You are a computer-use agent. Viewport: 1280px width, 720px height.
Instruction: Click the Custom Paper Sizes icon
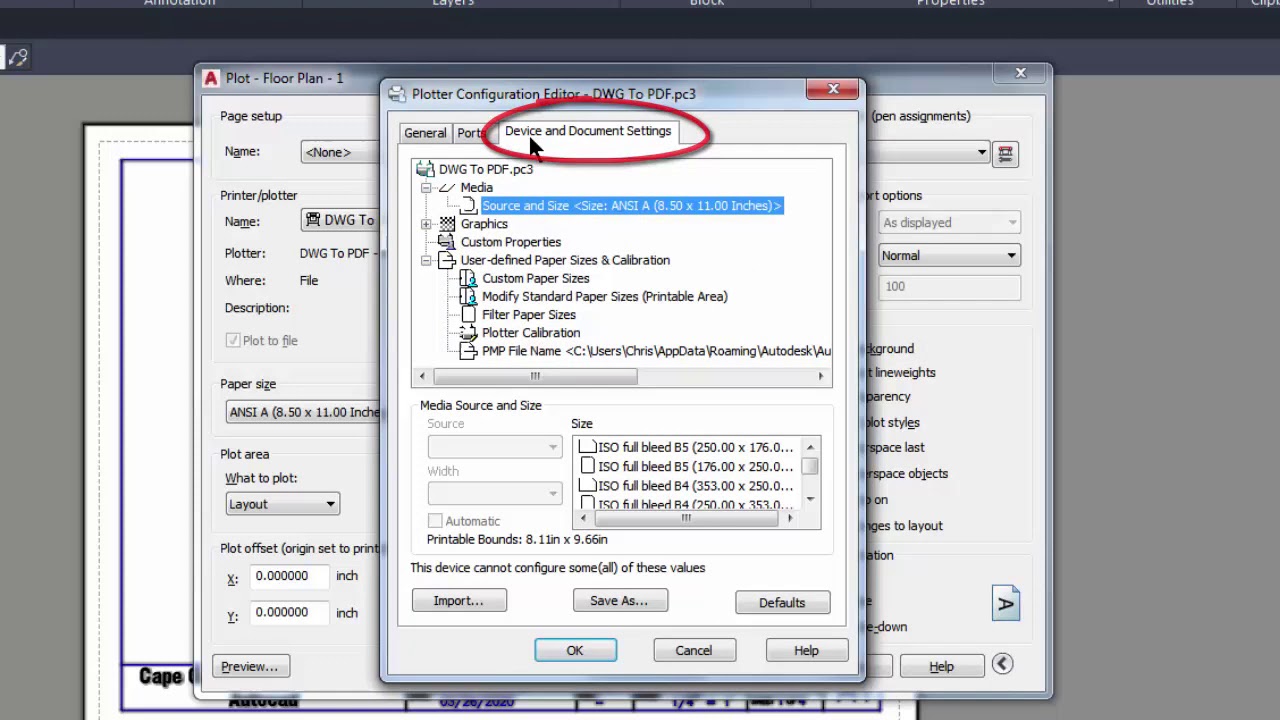pos(468,278)
